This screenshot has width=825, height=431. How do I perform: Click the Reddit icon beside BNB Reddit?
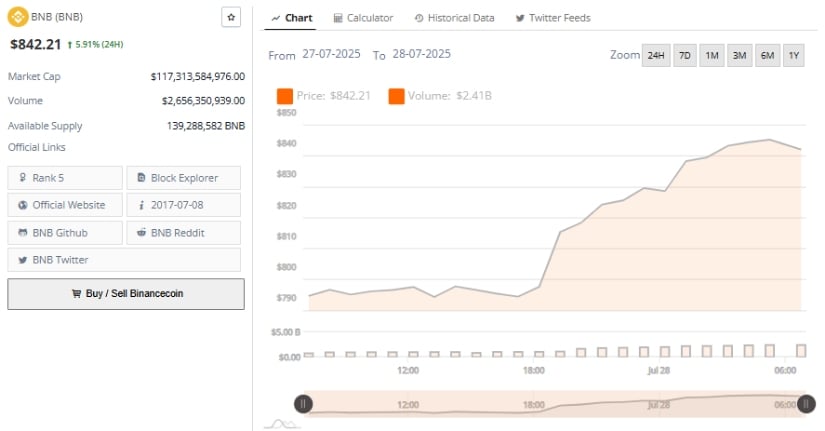[141, 233]
